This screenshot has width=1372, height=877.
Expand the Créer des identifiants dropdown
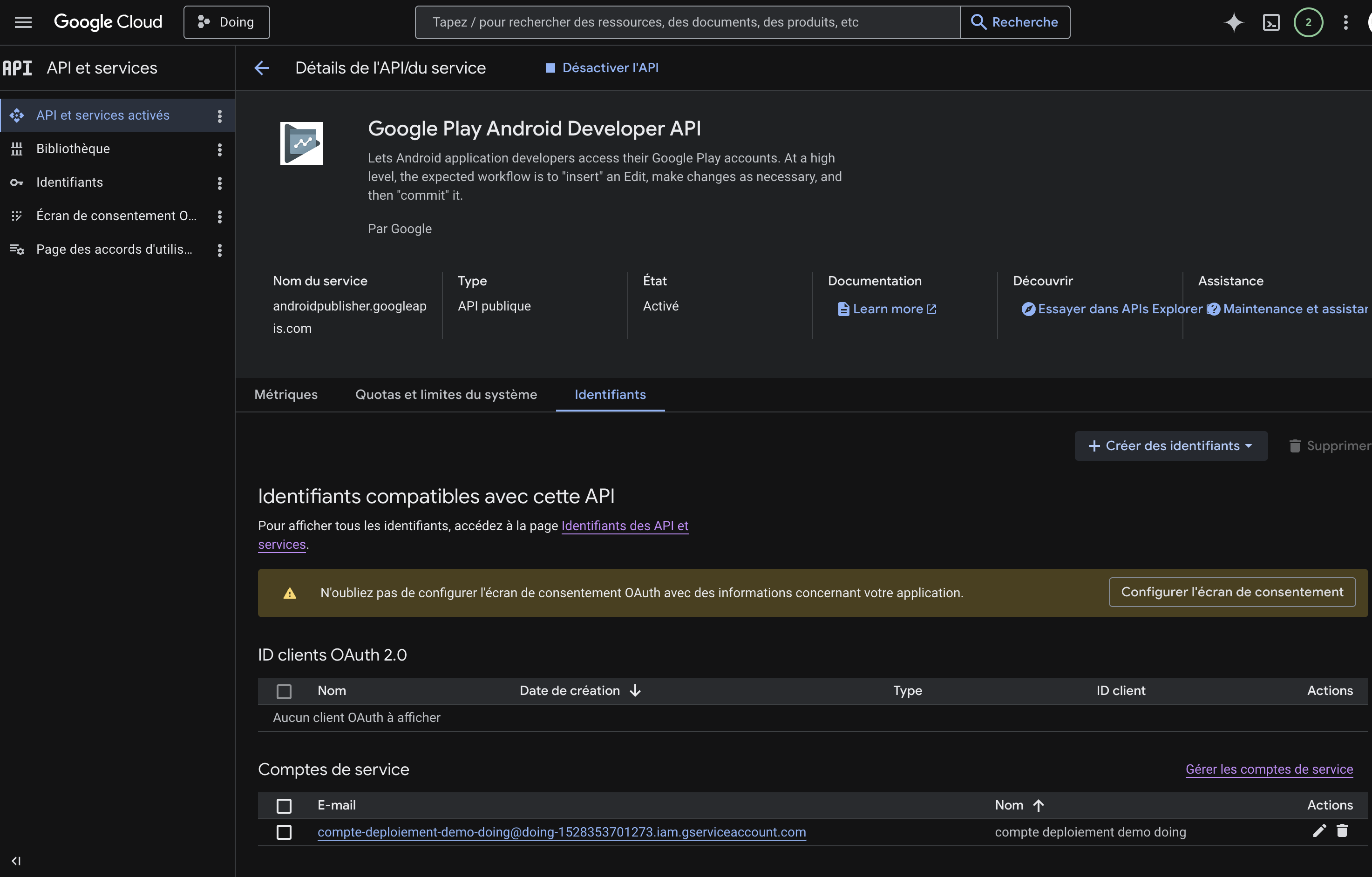tap(1170, 445)
